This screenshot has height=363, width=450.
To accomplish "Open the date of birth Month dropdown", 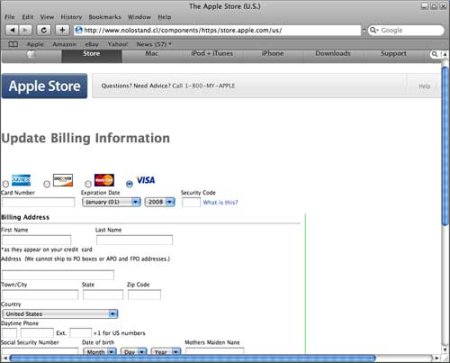I will point(99,352).
